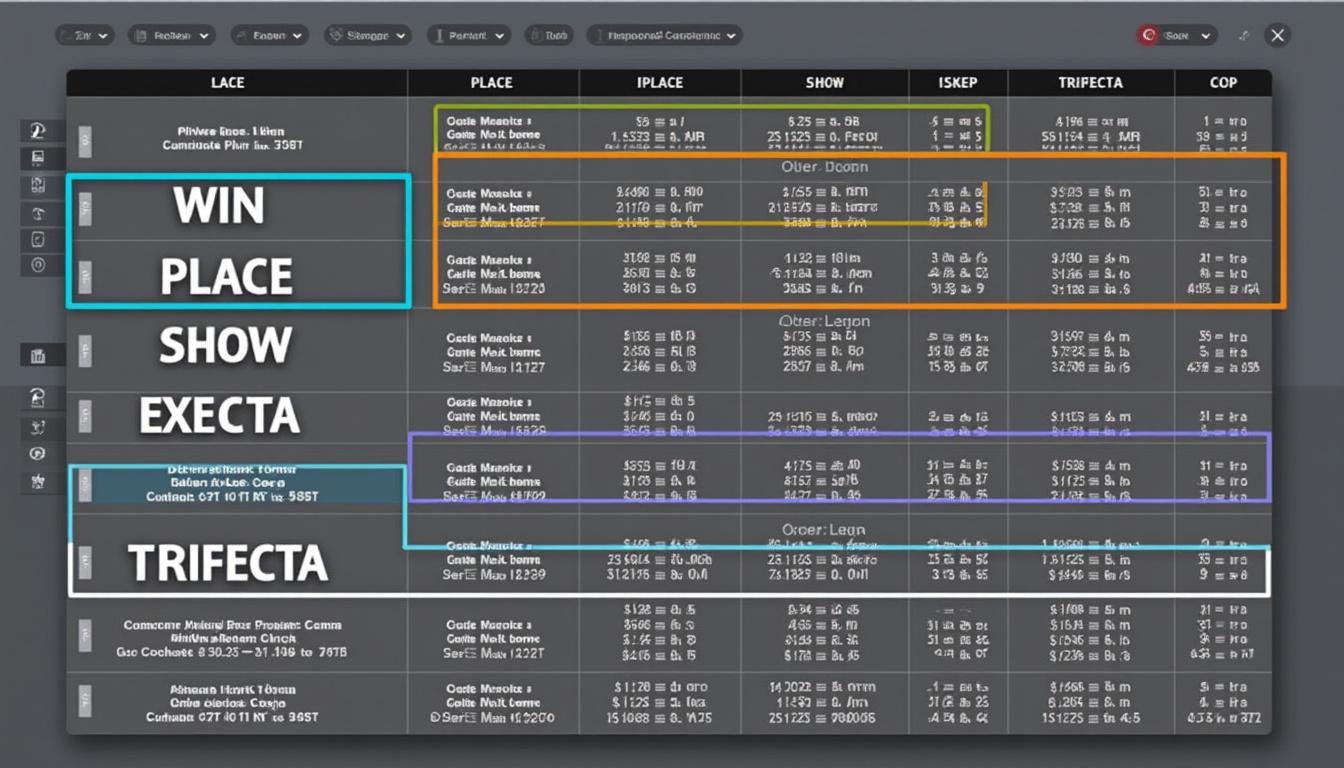Viewport: 1344px width, 768px height.
Task: Click the SHOW column header
Action: coord(824,83)
